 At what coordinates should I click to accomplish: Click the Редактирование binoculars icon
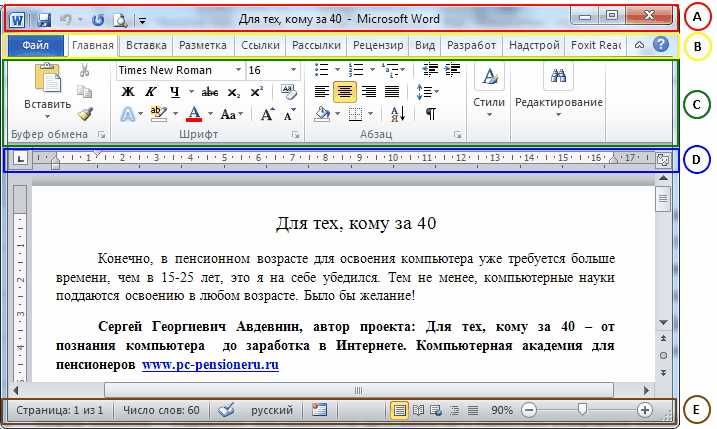click(559, 76)
